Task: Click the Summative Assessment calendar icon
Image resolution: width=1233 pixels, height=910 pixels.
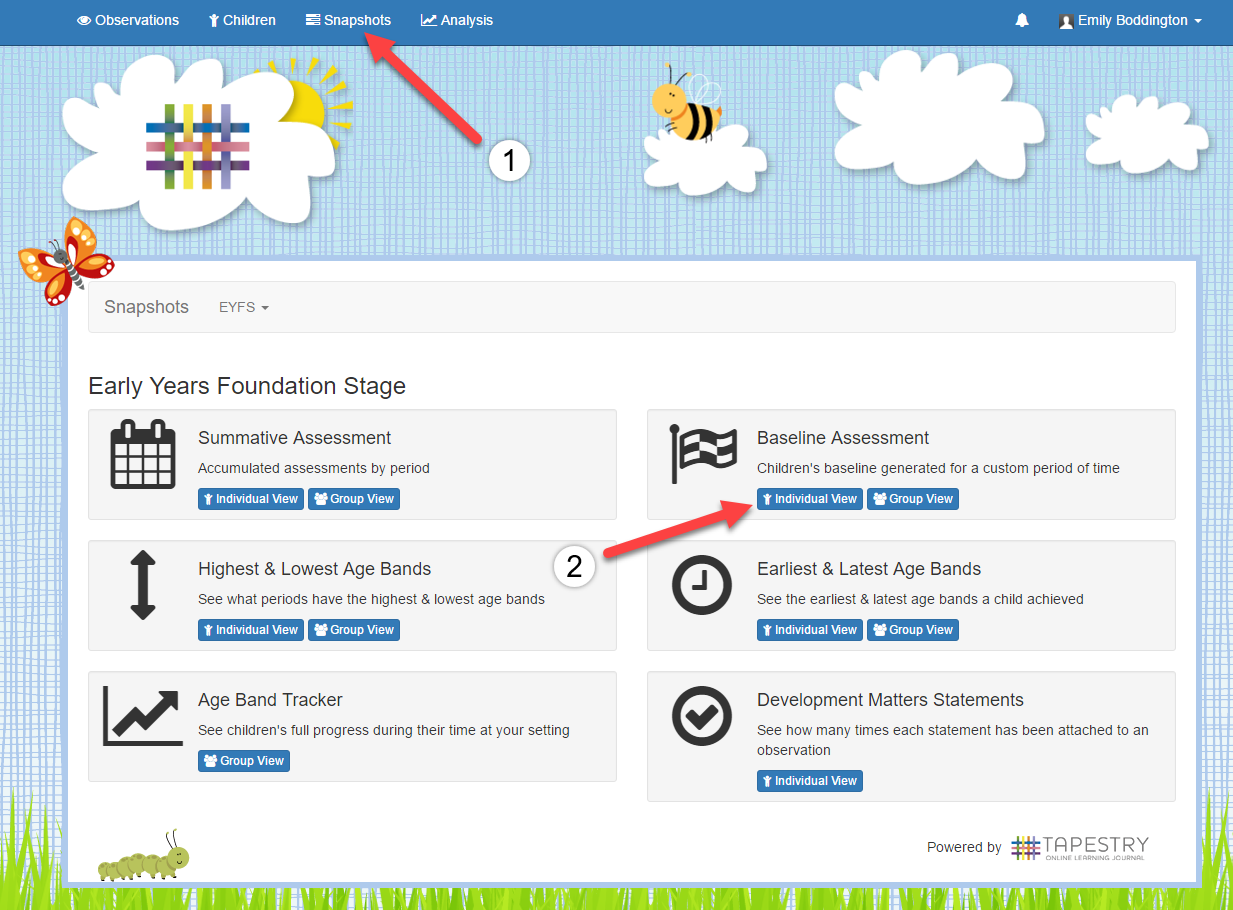Action: click(x=143, y=454)
